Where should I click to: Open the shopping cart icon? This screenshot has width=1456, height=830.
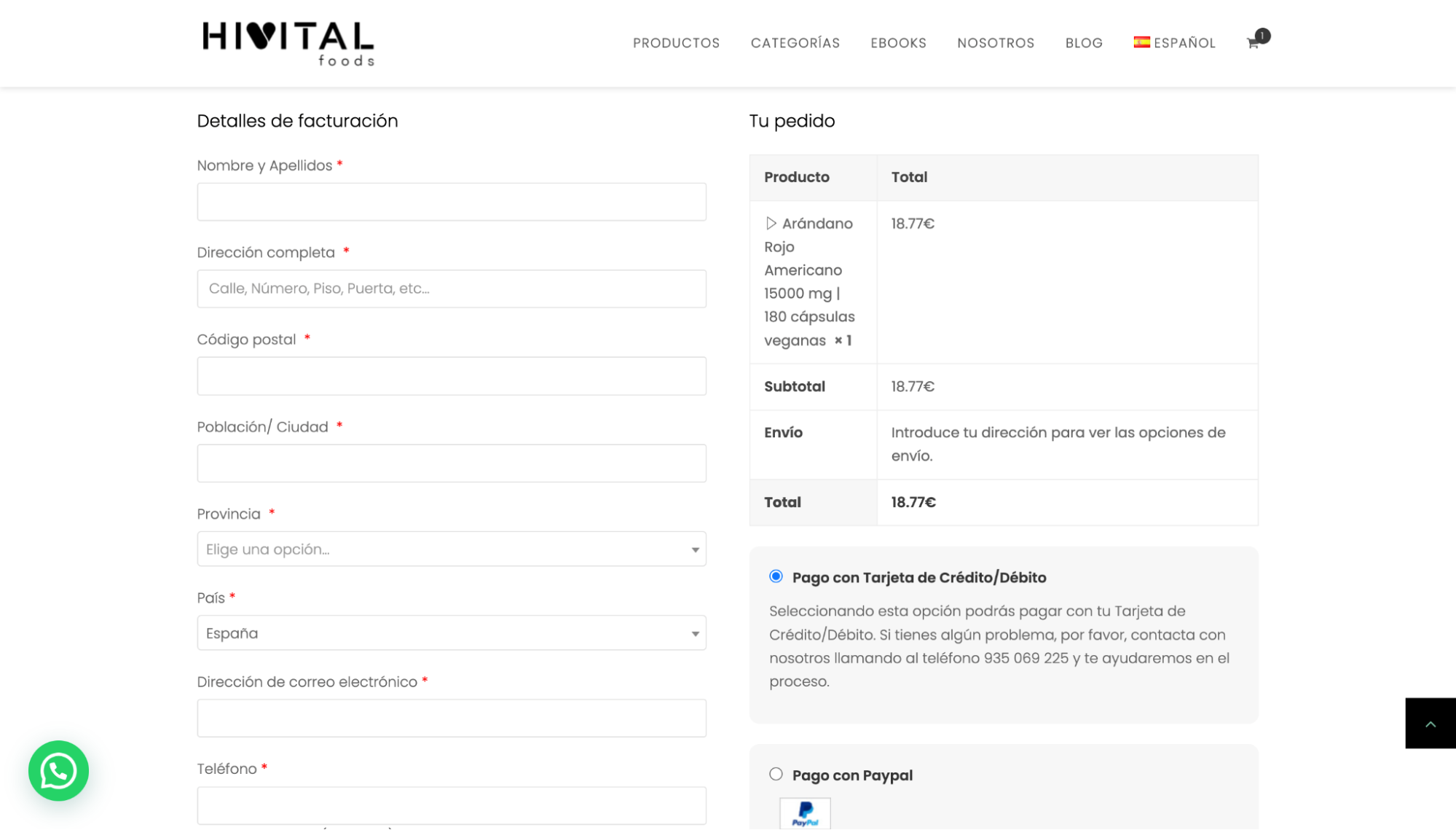1253,43
